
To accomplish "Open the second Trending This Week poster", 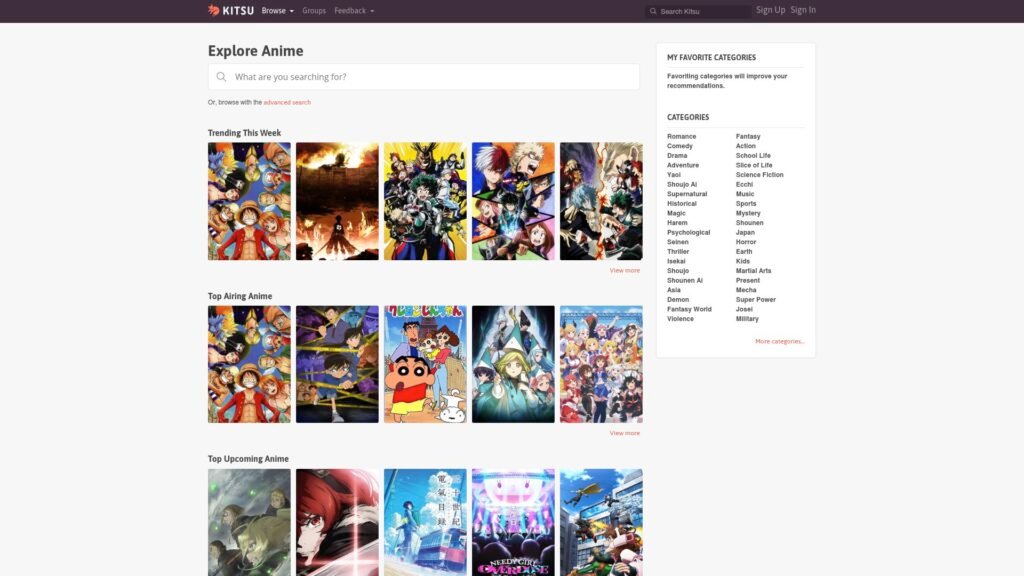I will pos(337,201).
